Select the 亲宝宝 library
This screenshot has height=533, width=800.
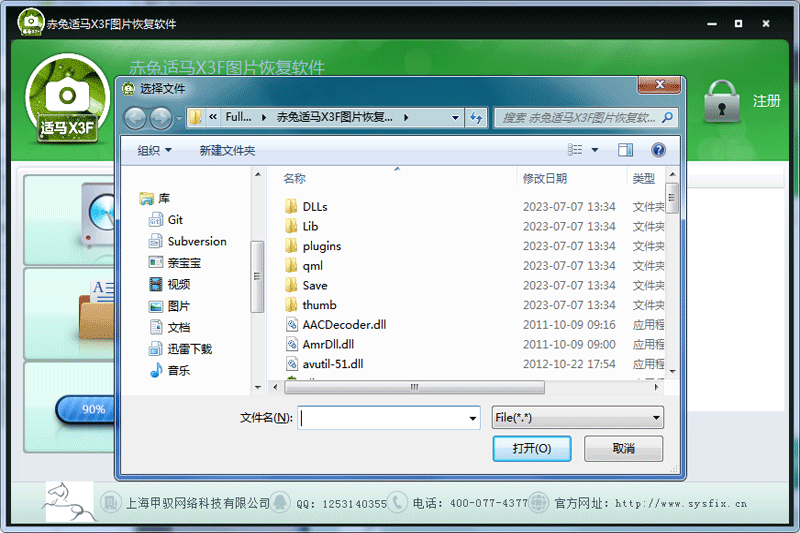tap(174, 263)
